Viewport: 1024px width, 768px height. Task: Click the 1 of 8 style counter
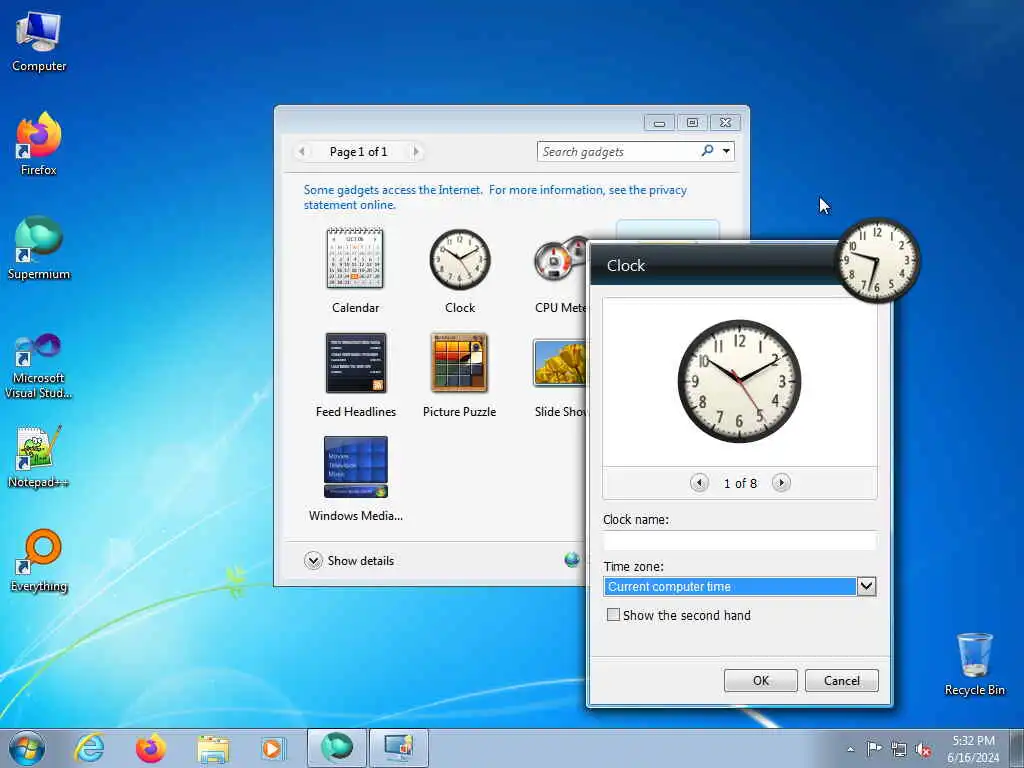pyautogui.click(x=740, y=483)
